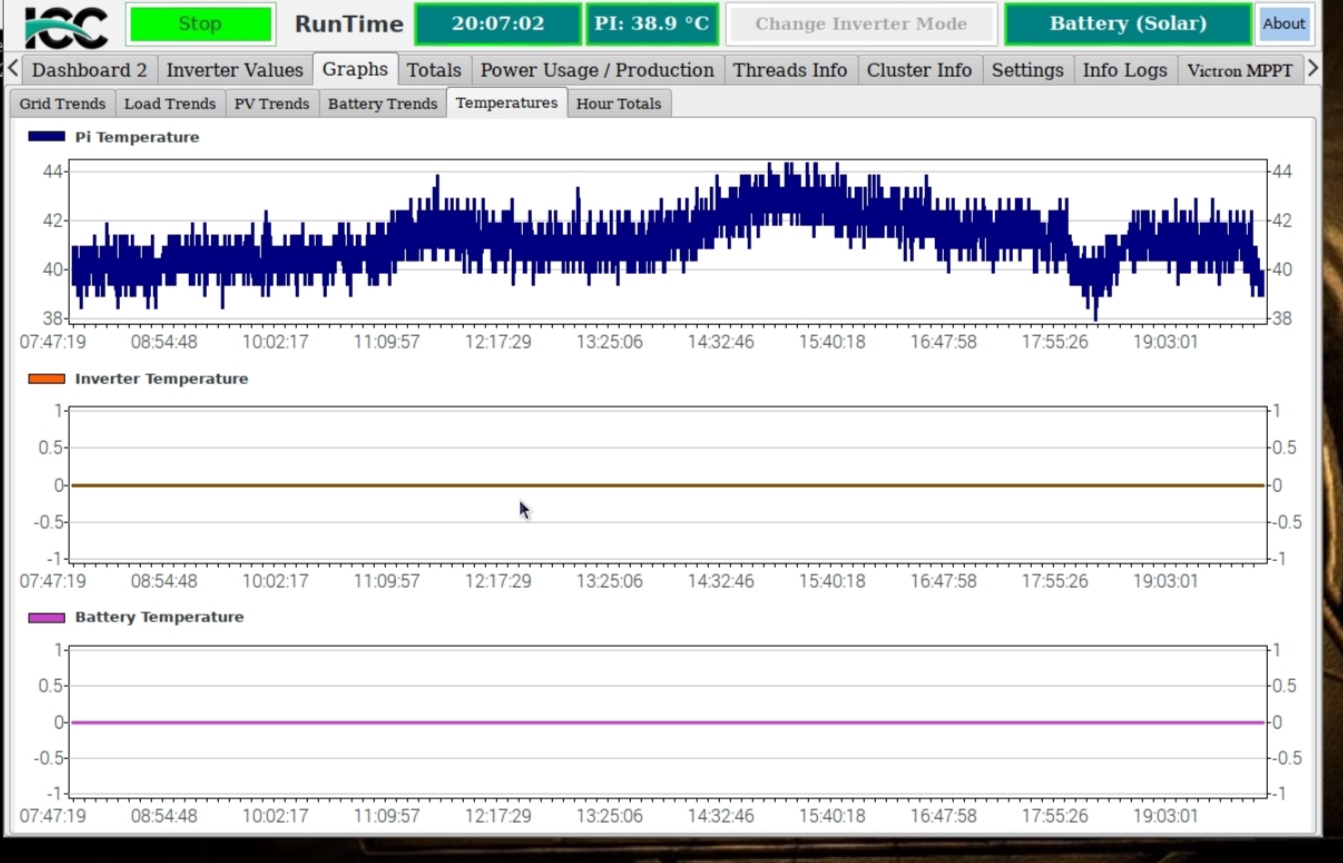Select the Graphs tab
Viewport: 1343px width, 863px height.
click(x=355, y=69)
